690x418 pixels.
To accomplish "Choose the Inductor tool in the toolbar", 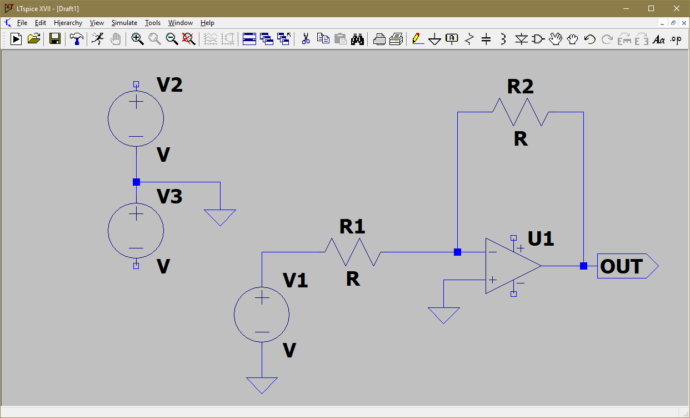I will pyautogui.click(x=503, y=39).
